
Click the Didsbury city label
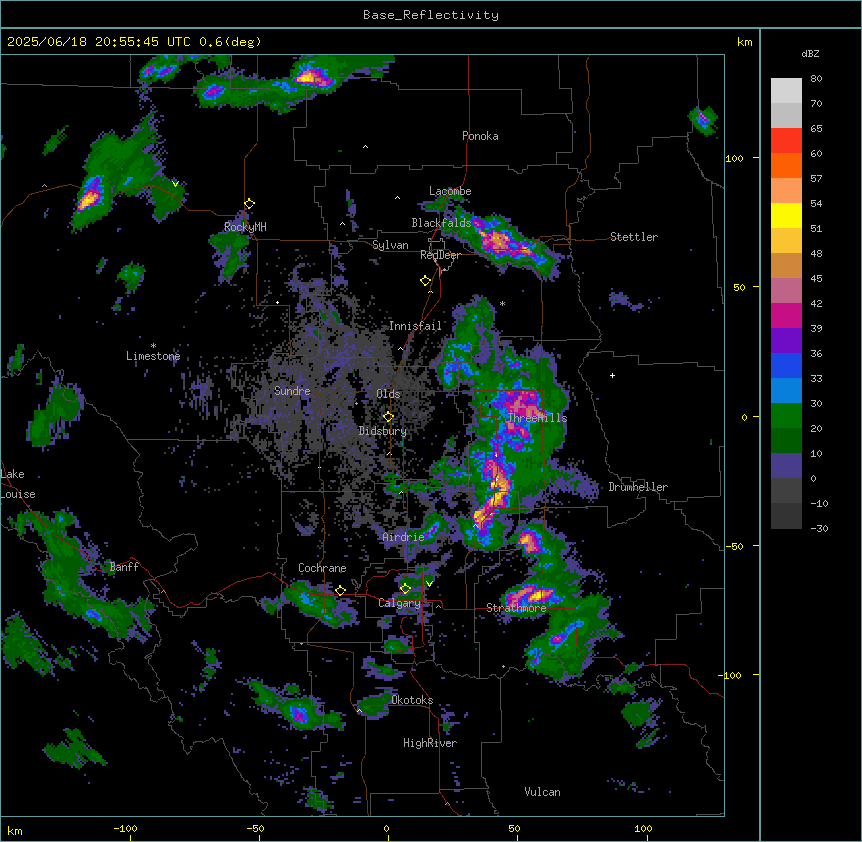(383, 431)
